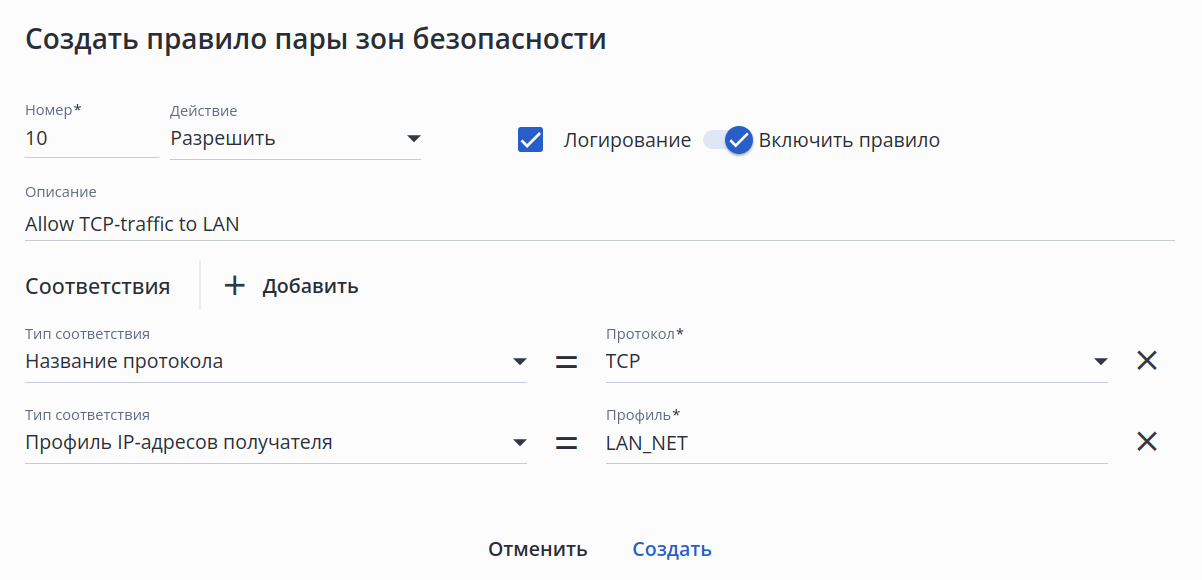Click the Отменить button
The width and height of the screenshot is (1202, 580).
tap(537, 549)
